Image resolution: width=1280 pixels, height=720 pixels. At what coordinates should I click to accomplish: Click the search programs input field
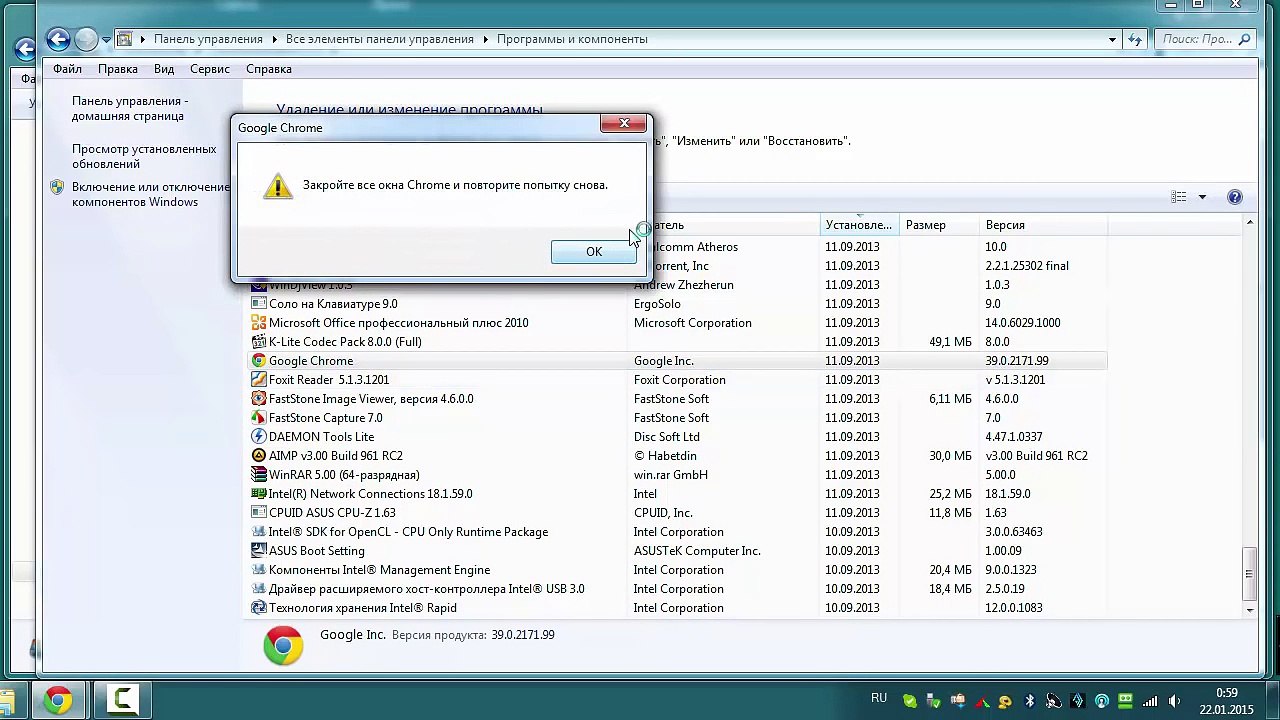point(1196,40)
